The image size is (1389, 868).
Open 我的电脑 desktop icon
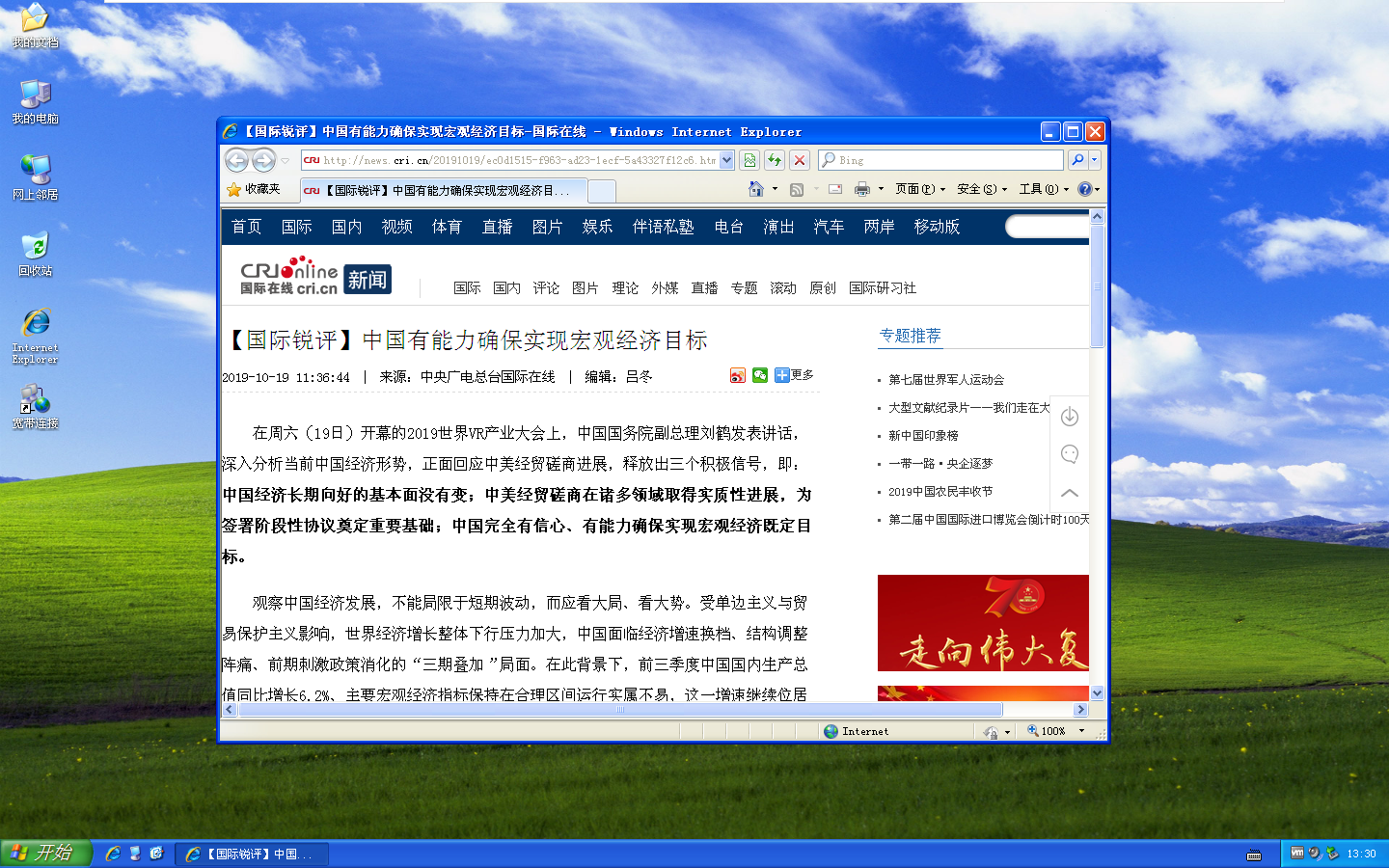[35, 101]
